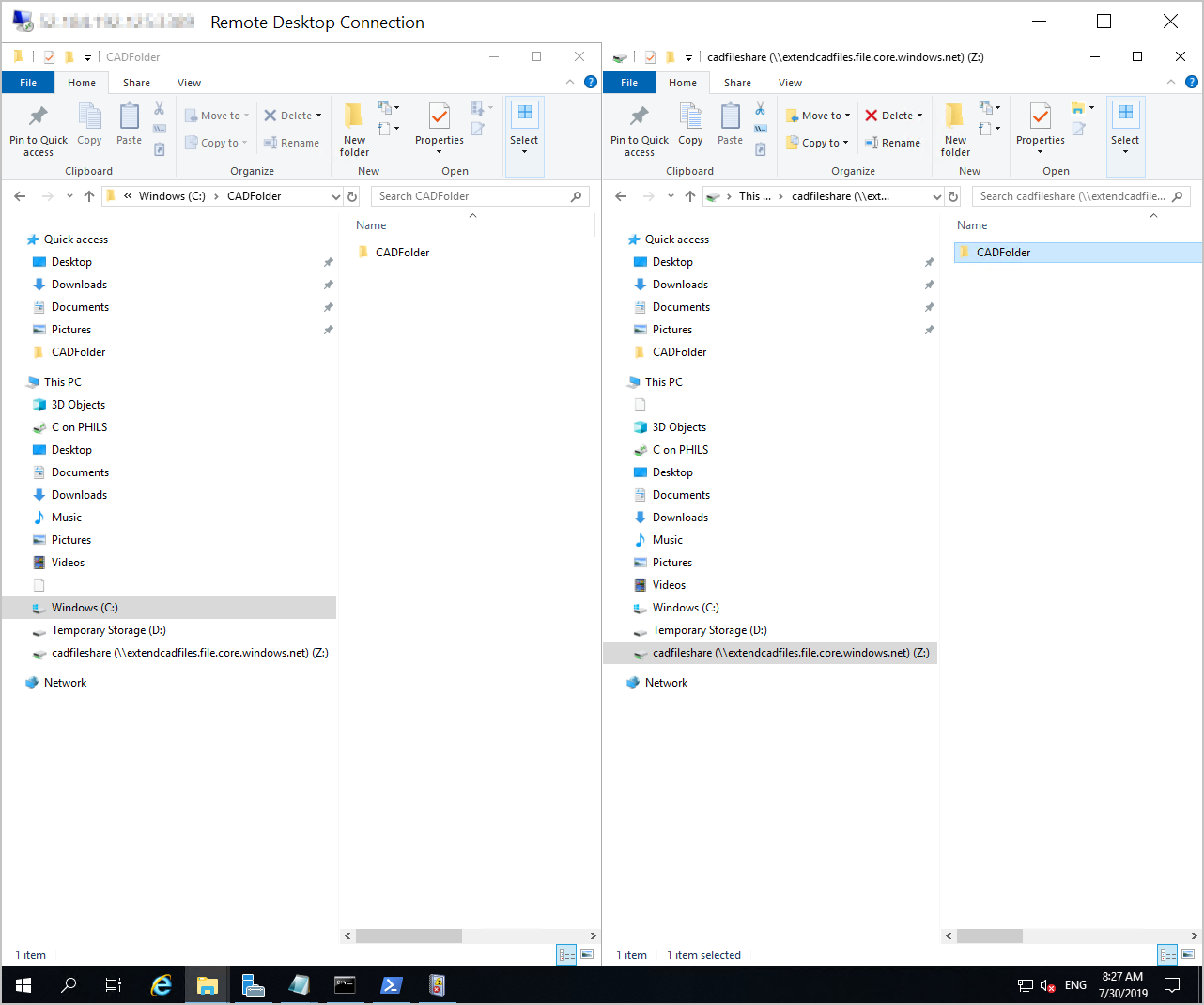Open address bar dropdown in right cadfileshare window
1204x1005 pixels.
(936, 196)
